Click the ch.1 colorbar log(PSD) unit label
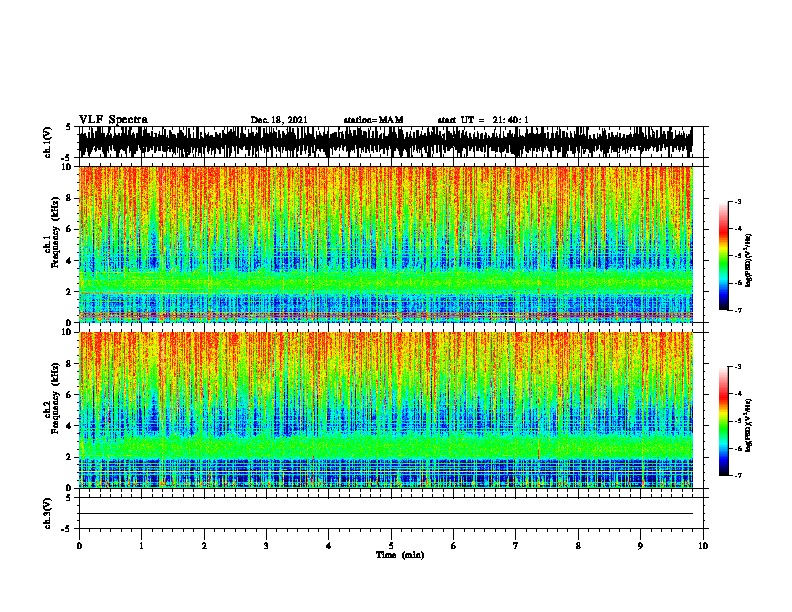Screen dimensions: 792x612 pos(748,261)
